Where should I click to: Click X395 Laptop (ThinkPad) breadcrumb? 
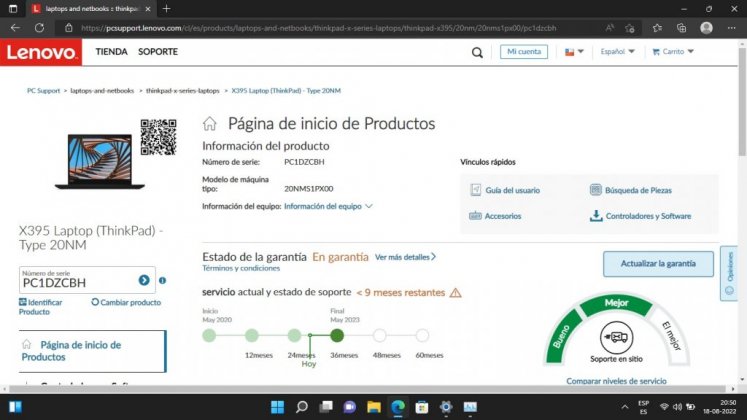(286, 90)
